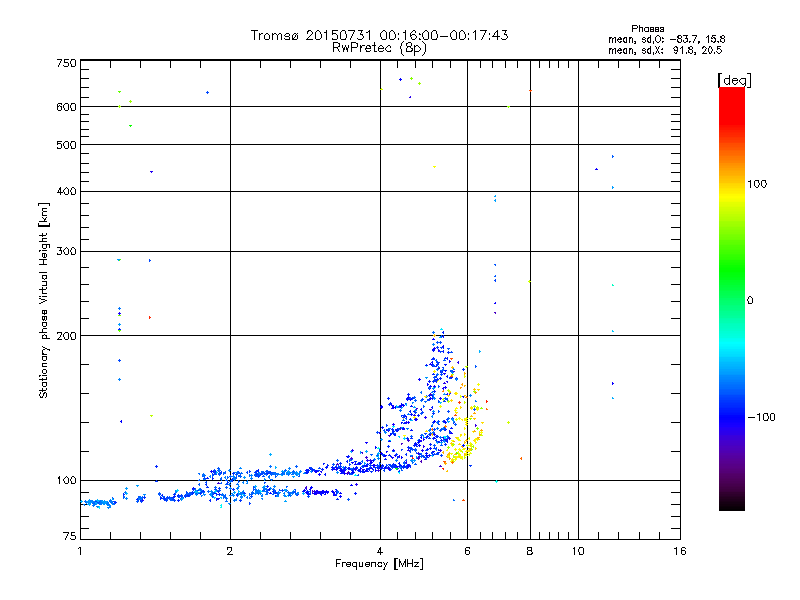The width and height of the screenshot is (800, 600).
Task: Click the x-axis tick label '10'
Action: (x=578, y=551)
